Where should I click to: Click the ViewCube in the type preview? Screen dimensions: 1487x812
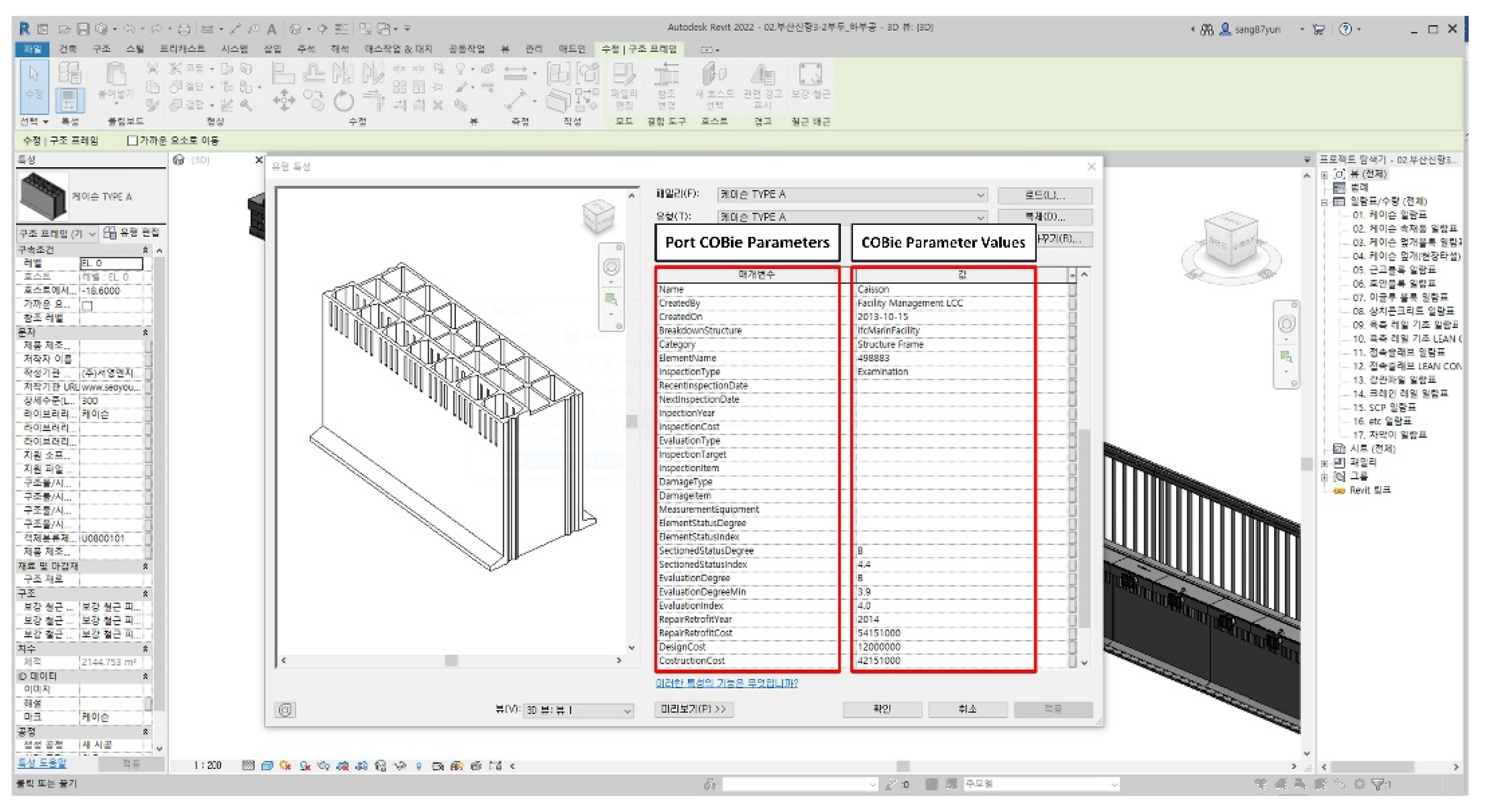(598, 216)
